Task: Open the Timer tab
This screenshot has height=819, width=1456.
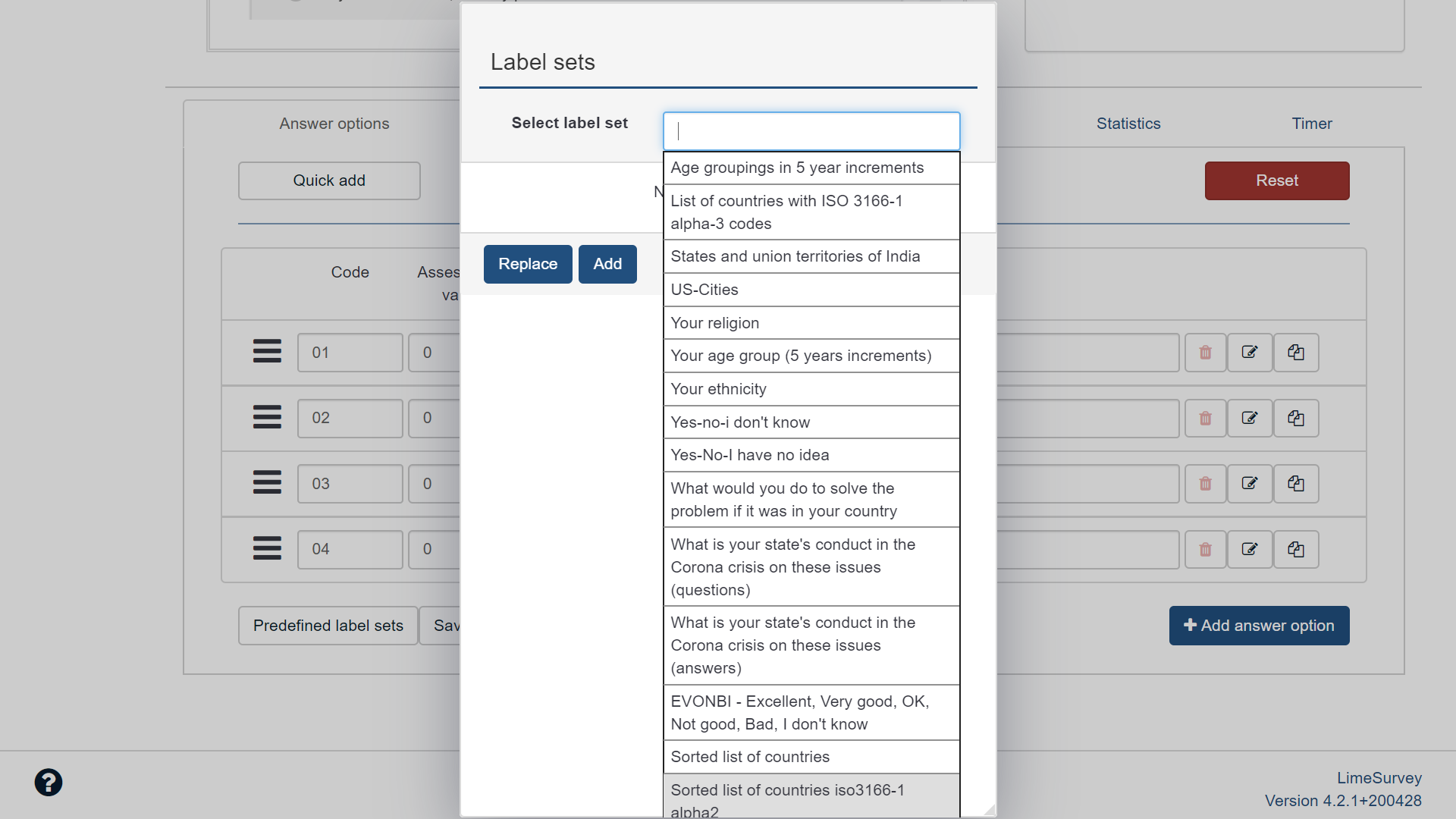Action: pyautogui.click(x=1311, y=124)
